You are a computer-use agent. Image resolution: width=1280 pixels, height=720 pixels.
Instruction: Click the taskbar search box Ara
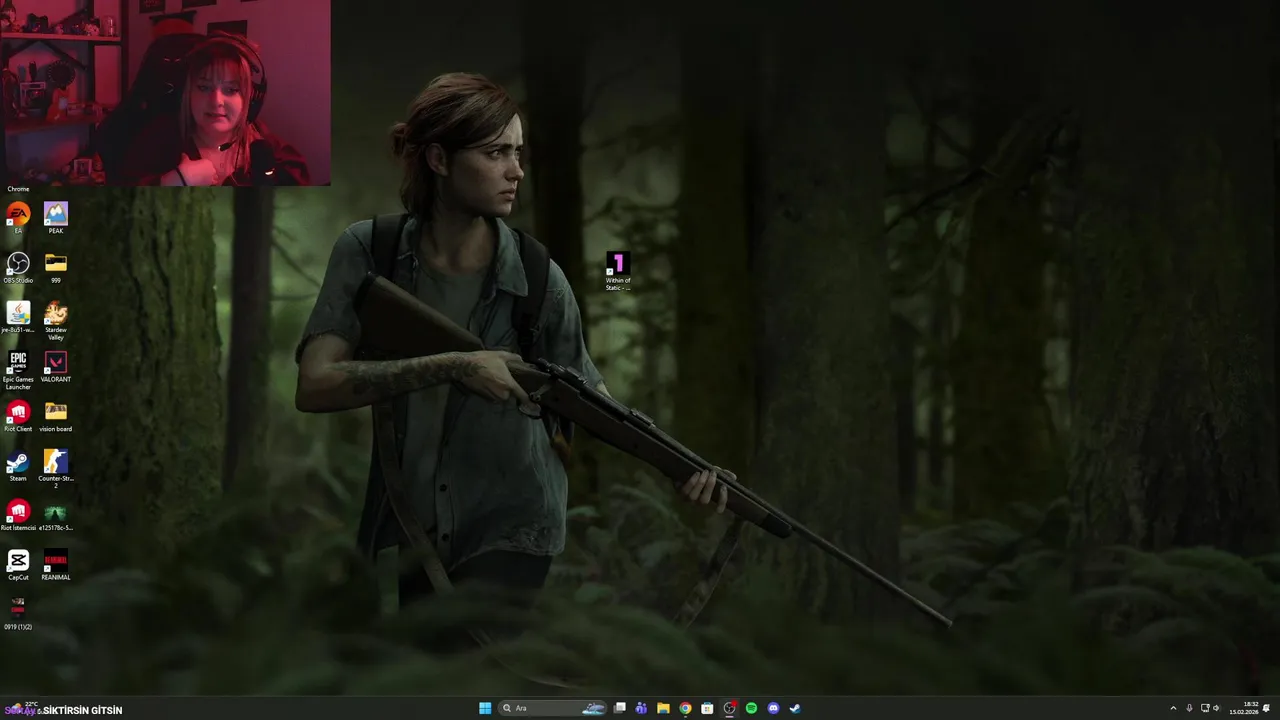point(551,708)
